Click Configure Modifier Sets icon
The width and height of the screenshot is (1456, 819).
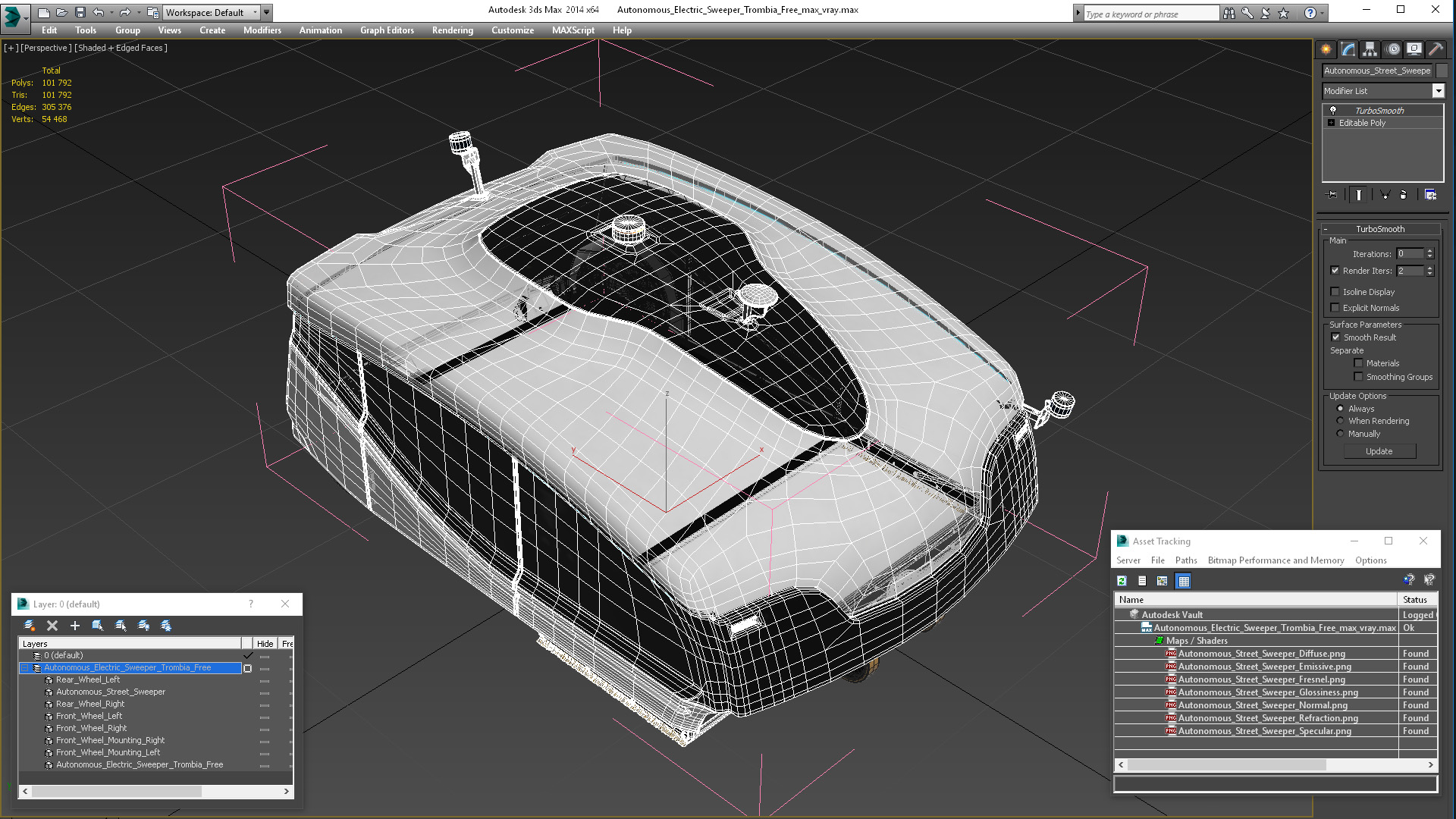[x=1430, y=195]
